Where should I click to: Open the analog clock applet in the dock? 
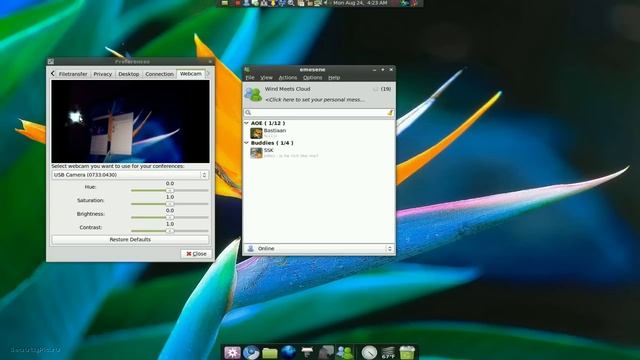click(369, 352)
